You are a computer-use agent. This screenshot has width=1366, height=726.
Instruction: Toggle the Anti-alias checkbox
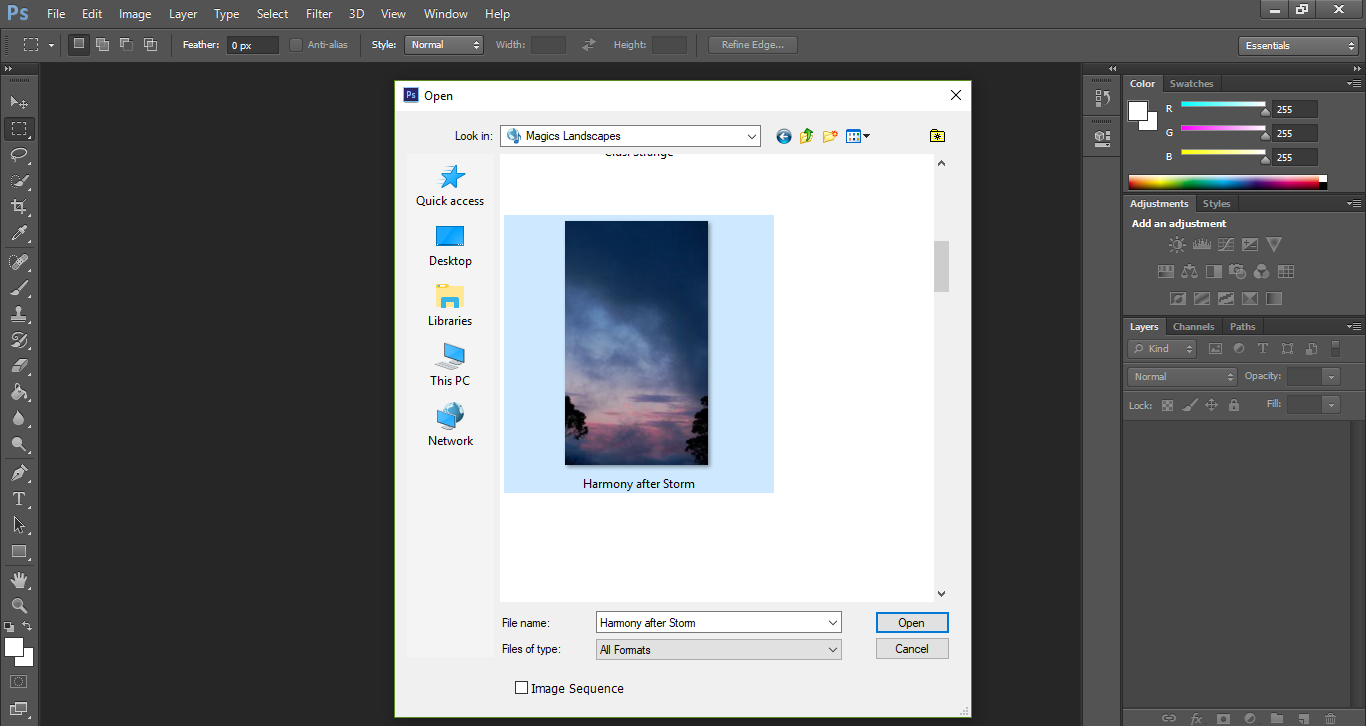(x=296, y=45)
